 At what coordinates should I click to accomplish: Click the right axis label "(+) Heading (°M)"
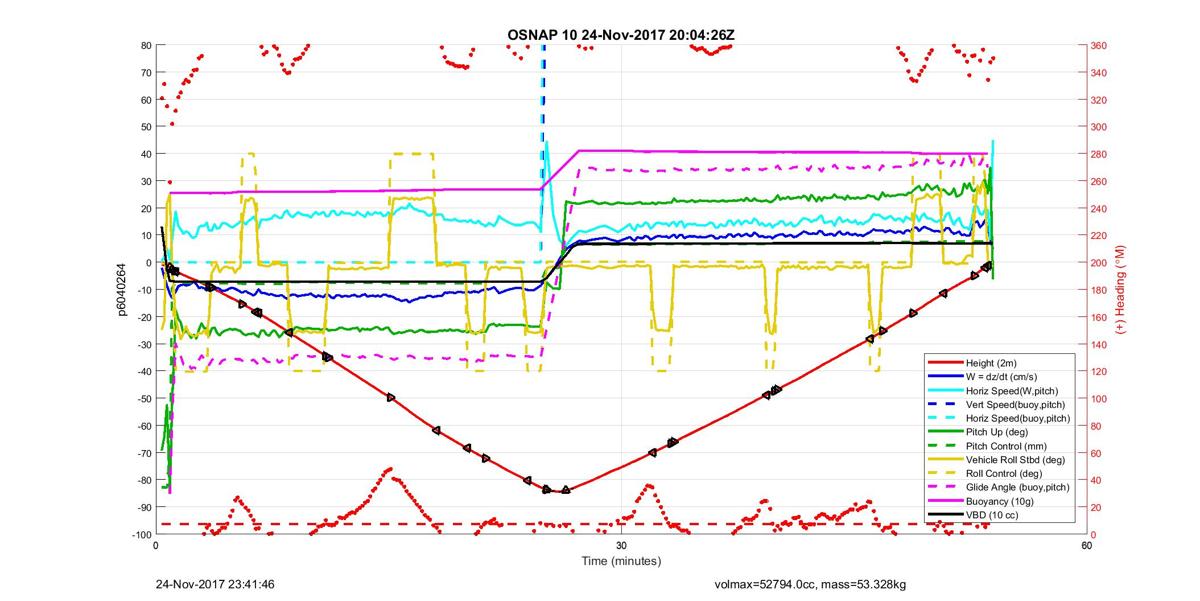[1121, 290]
